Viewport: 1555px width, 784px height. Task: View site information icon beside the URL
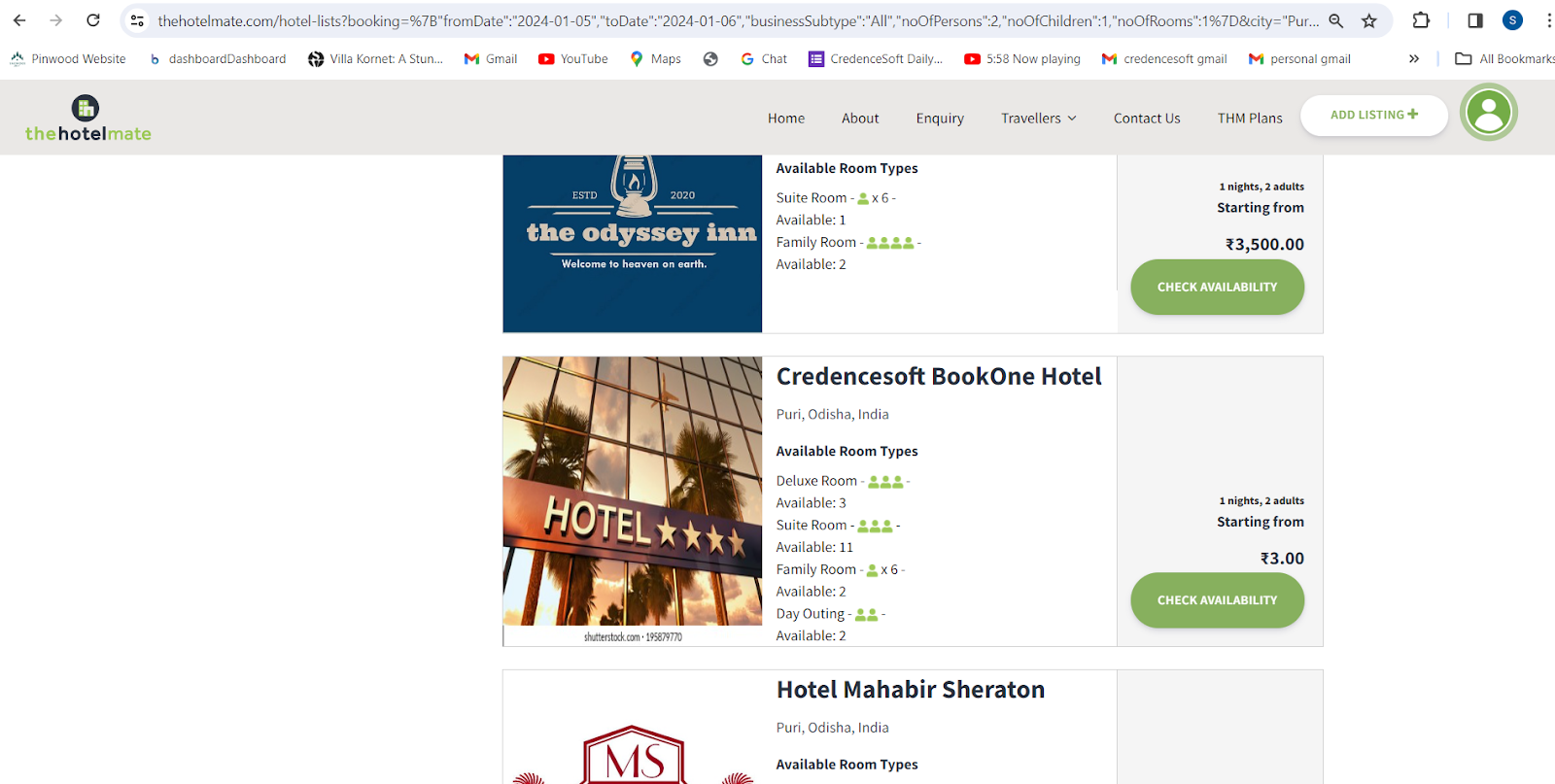[137, 20]
